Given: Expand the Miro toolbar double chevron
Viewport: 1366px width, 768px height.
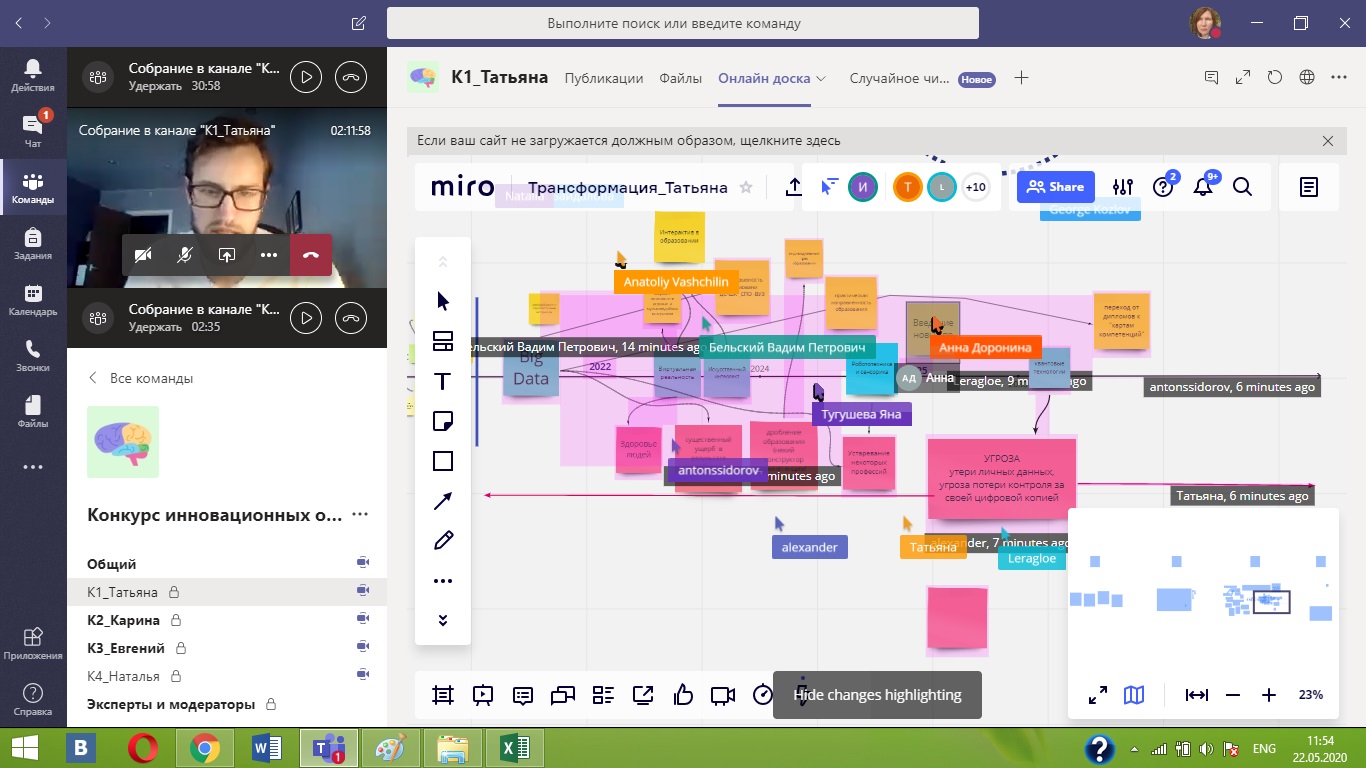Looking at the screenshot, I should pos(443,620).
